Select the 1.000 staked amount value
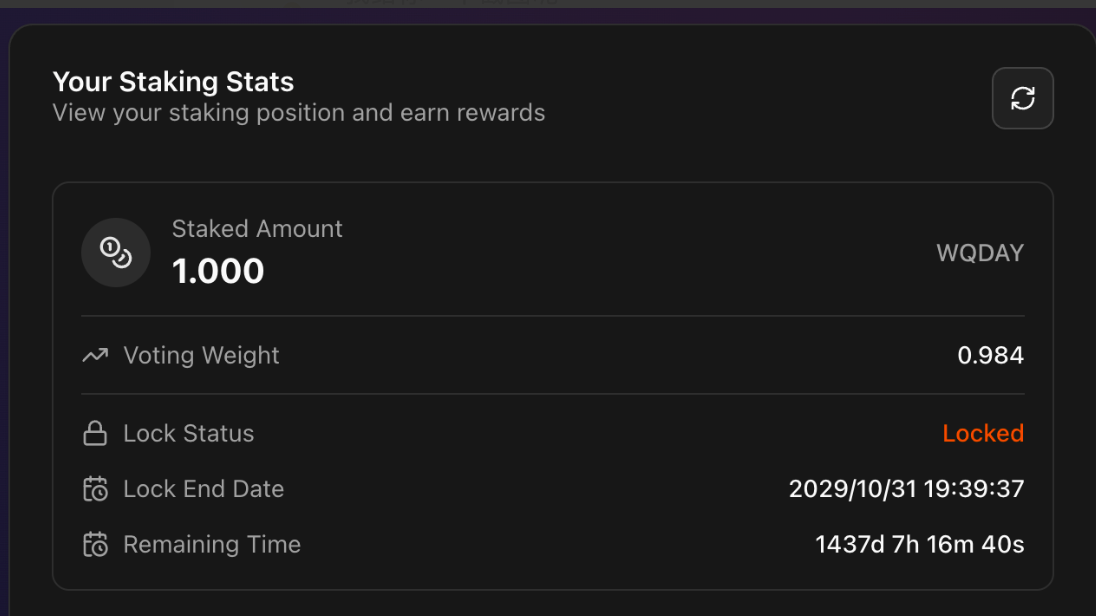Viewport: 1096px width, 616px height. tap(218, 271)
